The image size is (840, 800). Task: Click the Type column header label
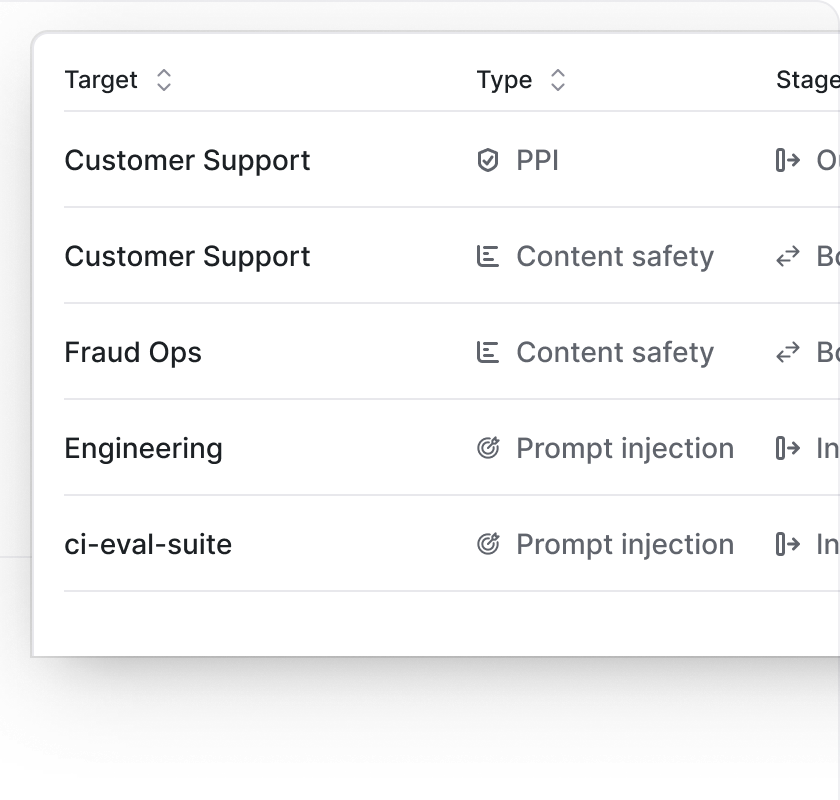[505, 80]
